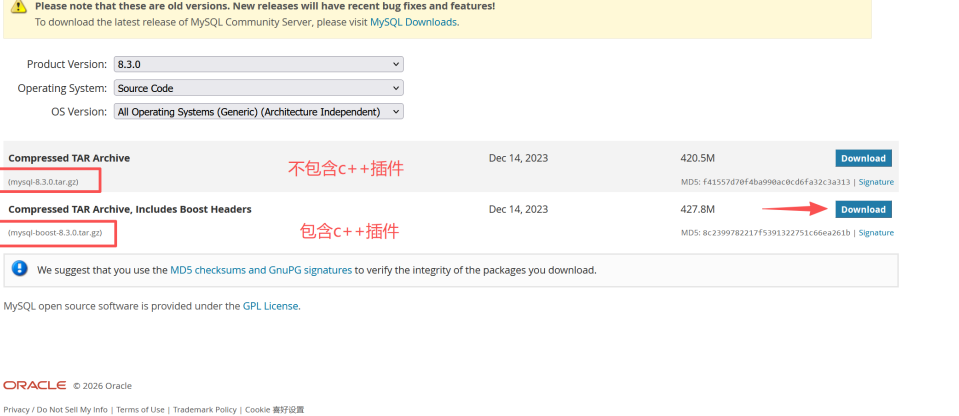Viewport: 959px width, 416px height.
Task: Click the Operating System label
Action: (x=62, y=88)
